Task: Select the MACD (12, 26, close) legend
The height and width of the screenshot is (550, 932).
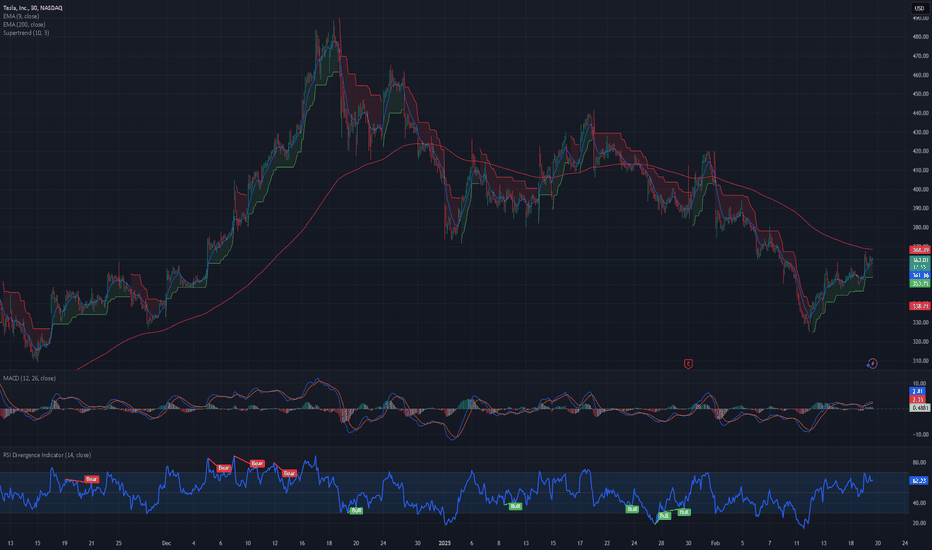Action: pyautogui.click(x=30, y=378)
